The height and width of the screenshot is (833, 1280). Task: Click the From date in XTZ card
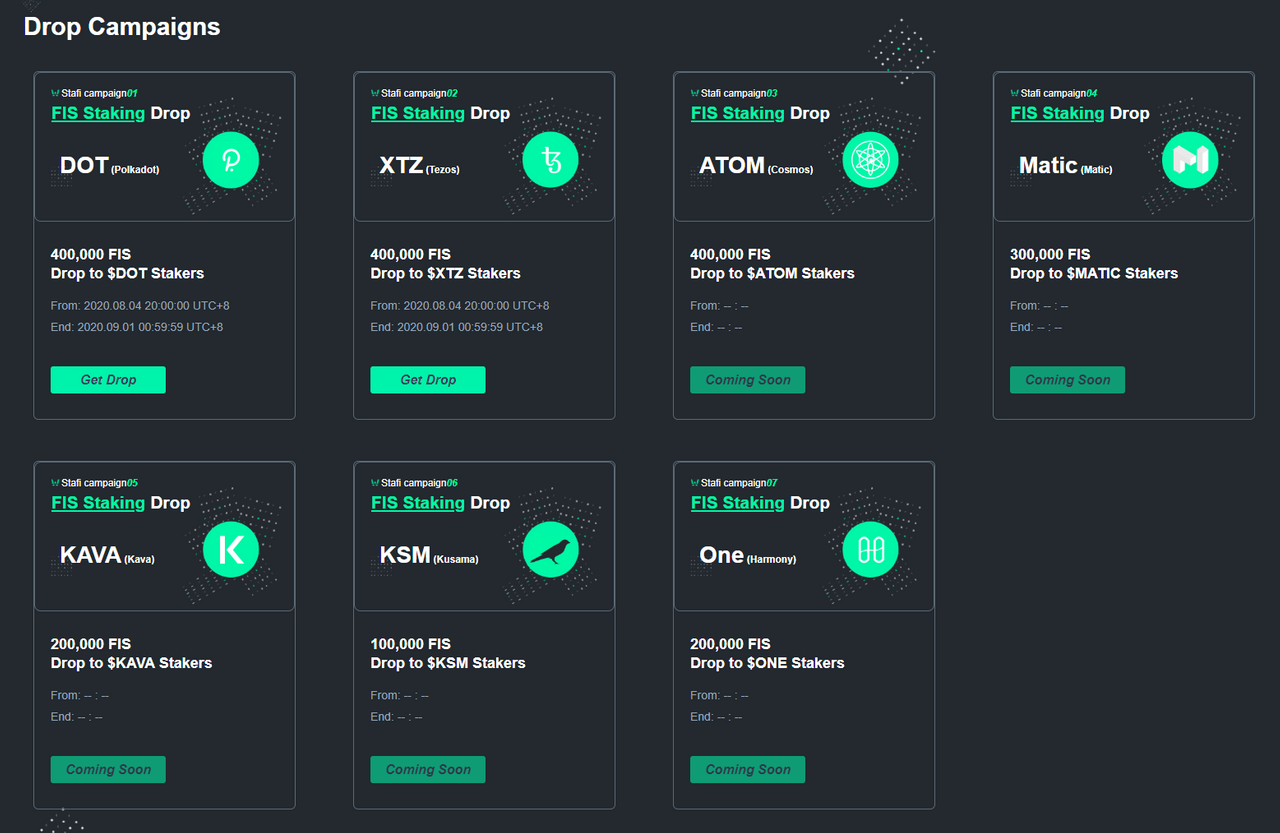460,306
